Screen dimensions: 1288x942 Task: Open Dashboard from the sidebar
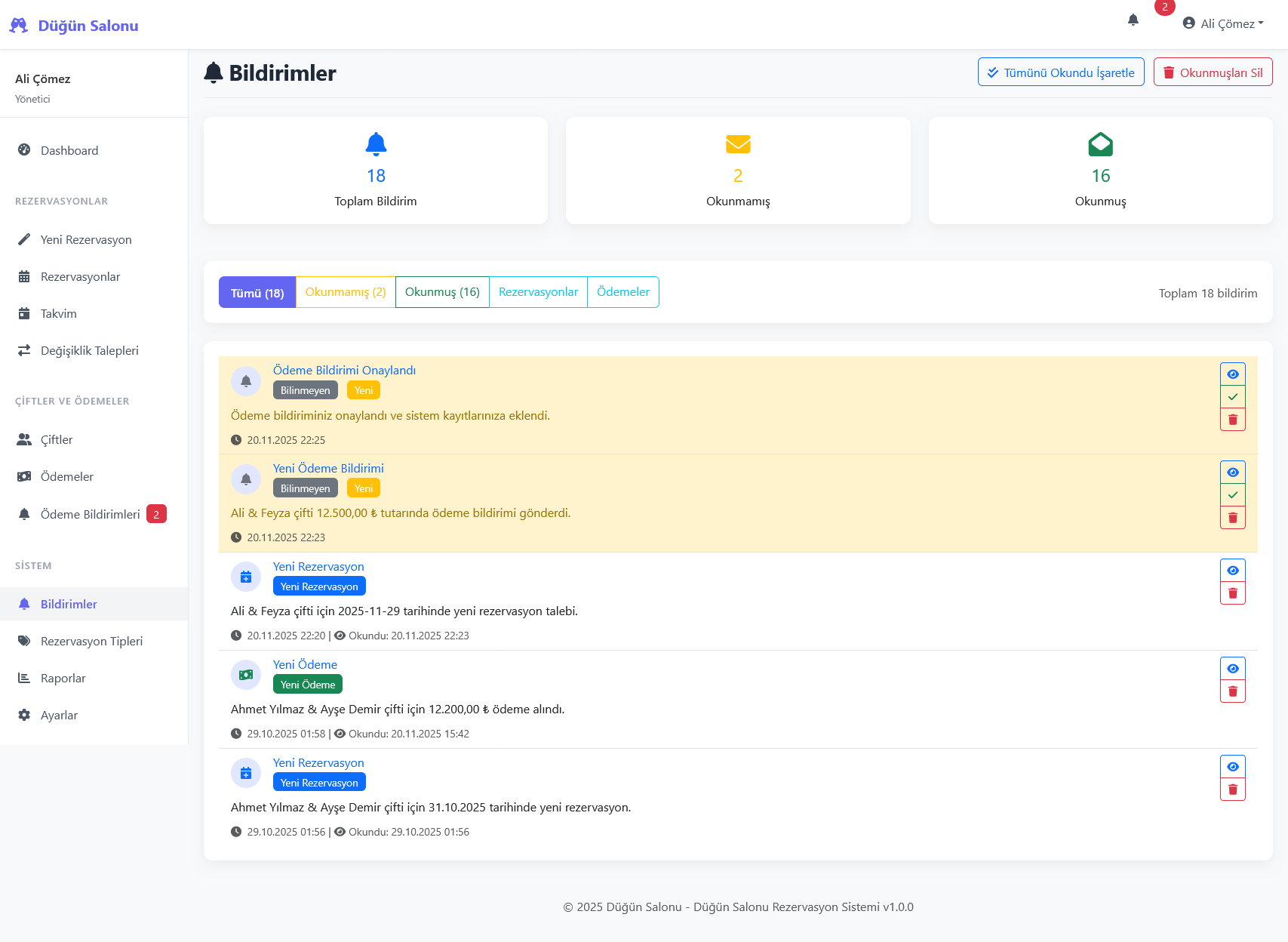tap(69, 150)
